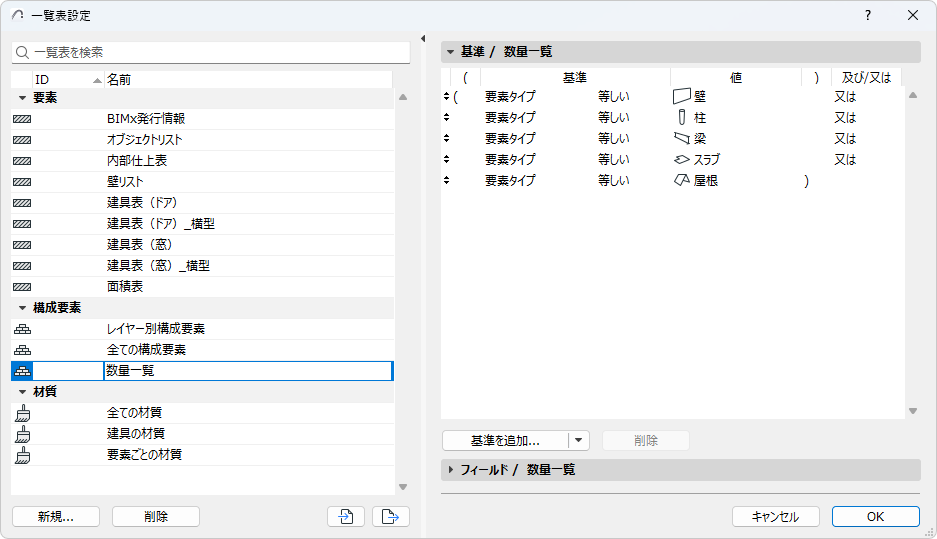Click the 削除 button under the list
This screenshot has height=539, width=937.
156,516
